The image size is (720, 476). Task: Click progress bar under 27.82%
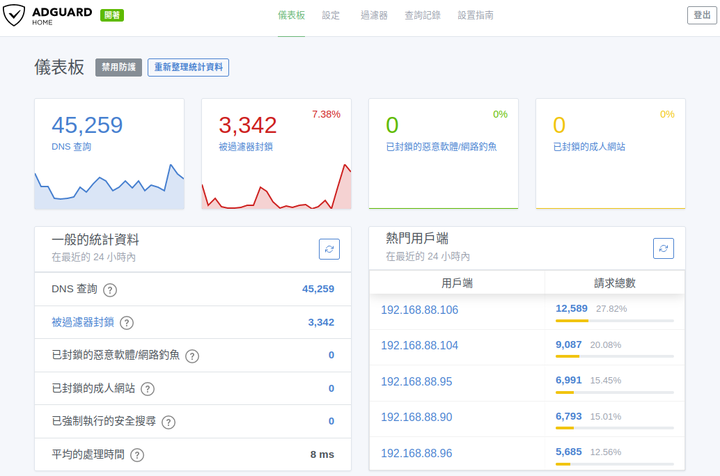click(x=614, y=321)
